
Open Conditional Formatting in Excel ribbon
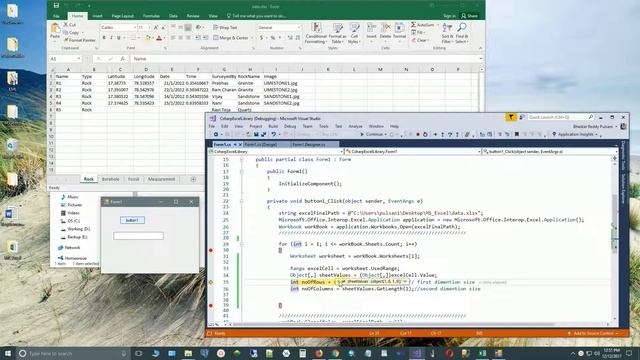(x=316, y=33)
